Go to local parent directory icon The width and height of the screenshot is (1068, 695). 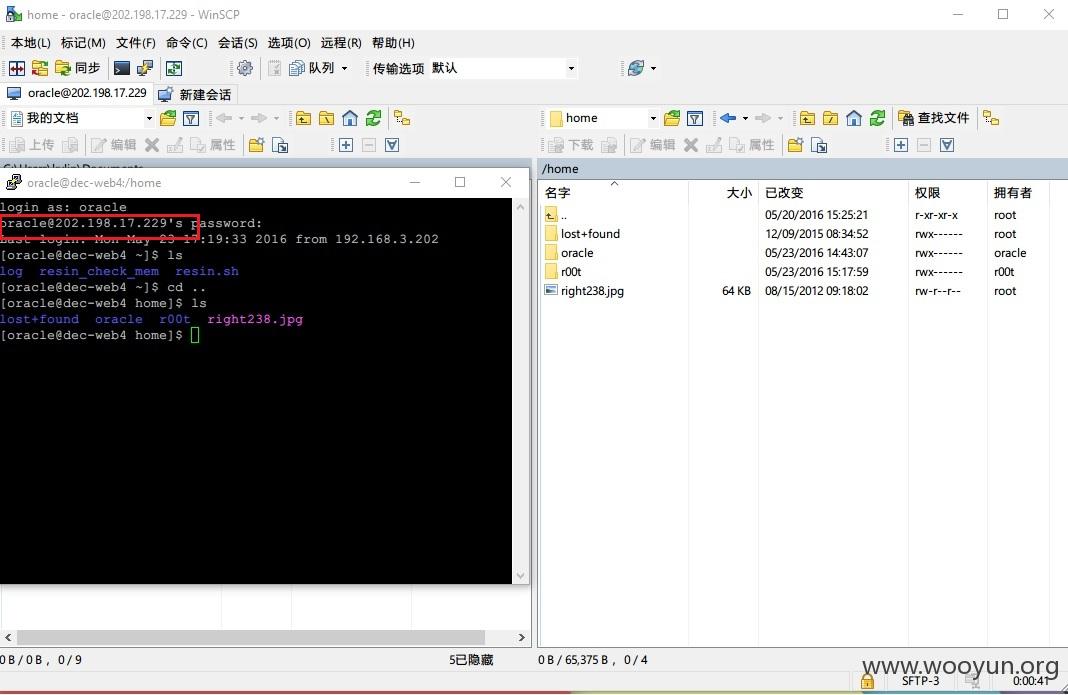tap(303, 119)
